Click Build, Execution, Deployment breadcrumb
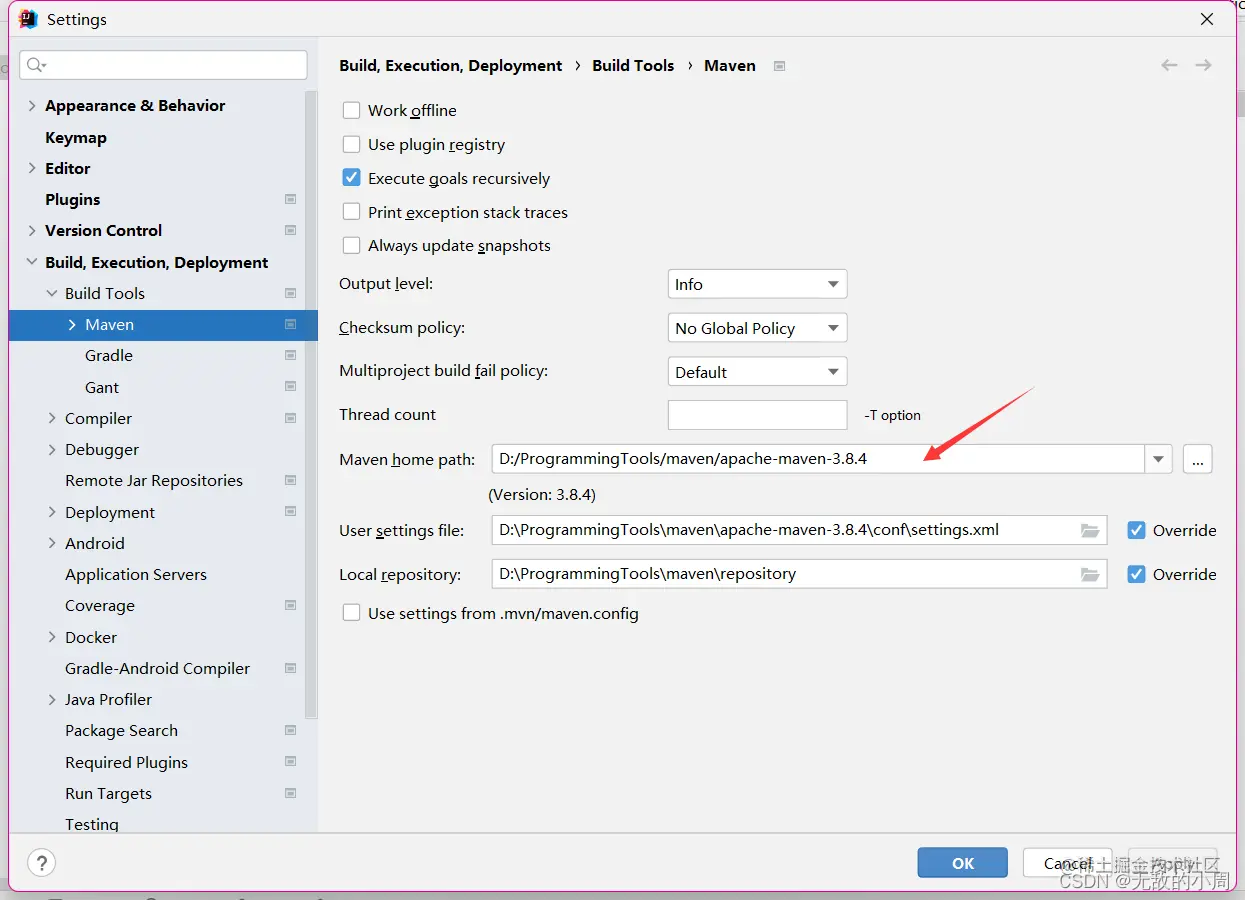Image resolution: width=1245 pixels, height=900 pixels. coord(451,65)
